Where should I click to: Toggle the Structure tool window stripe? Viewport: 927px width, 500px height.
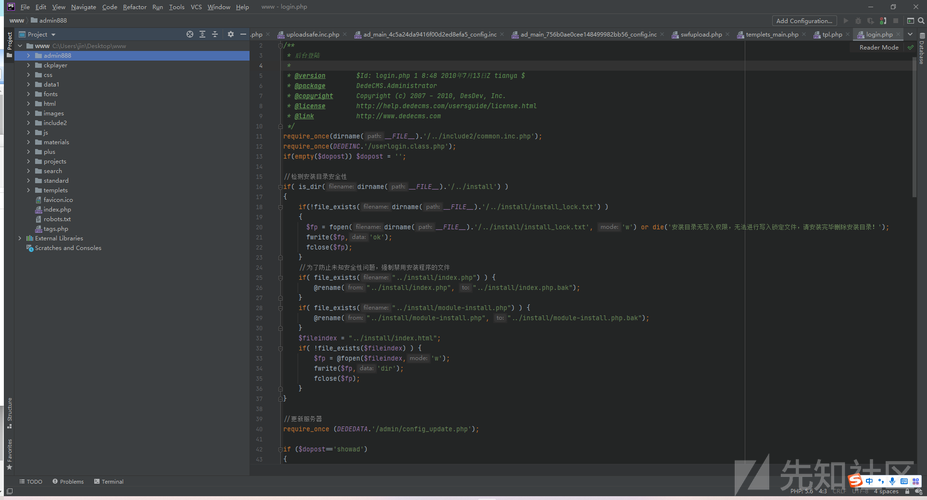[10, 410]
